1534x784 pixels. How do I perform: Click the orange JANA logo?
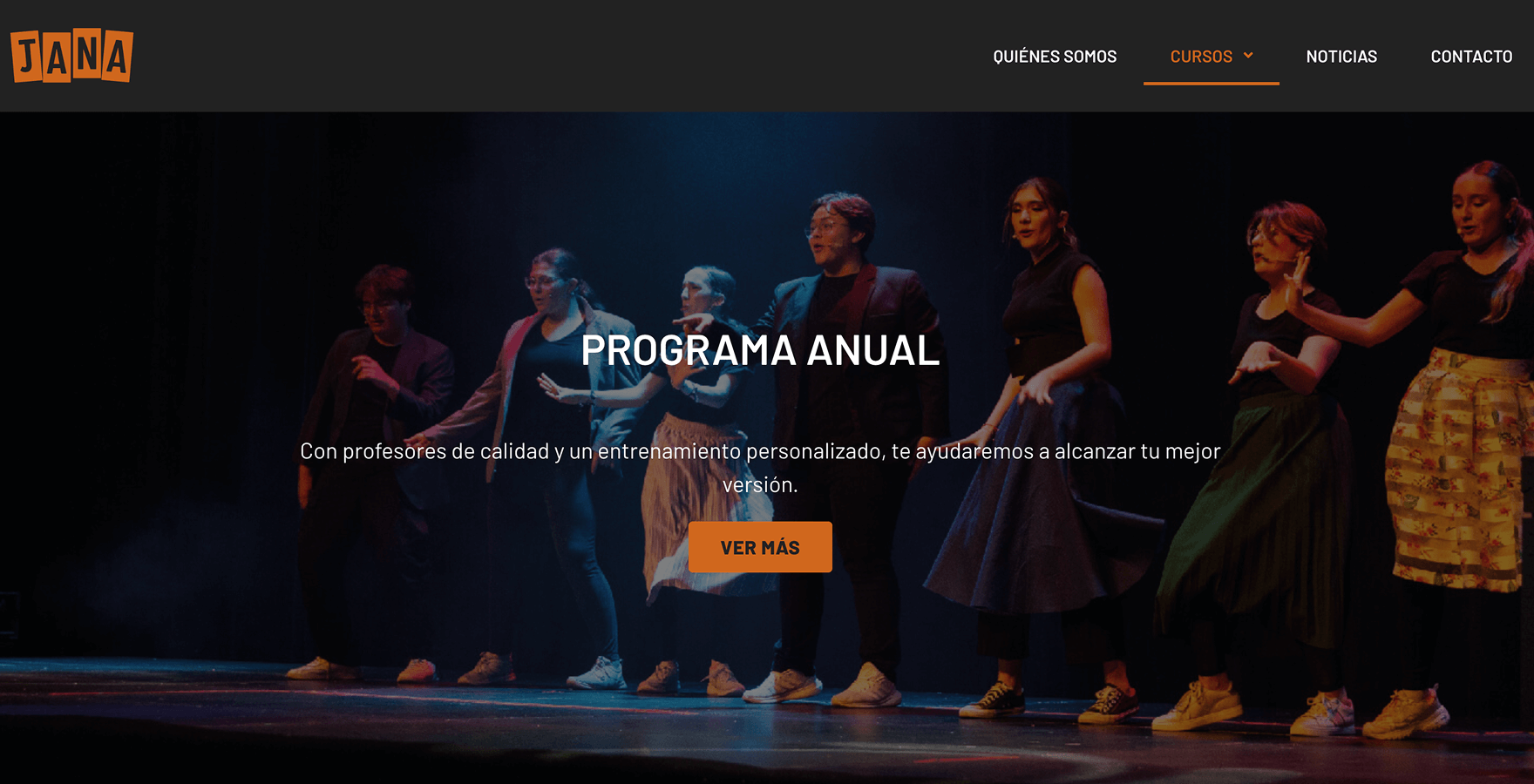[x=71, y=56]
